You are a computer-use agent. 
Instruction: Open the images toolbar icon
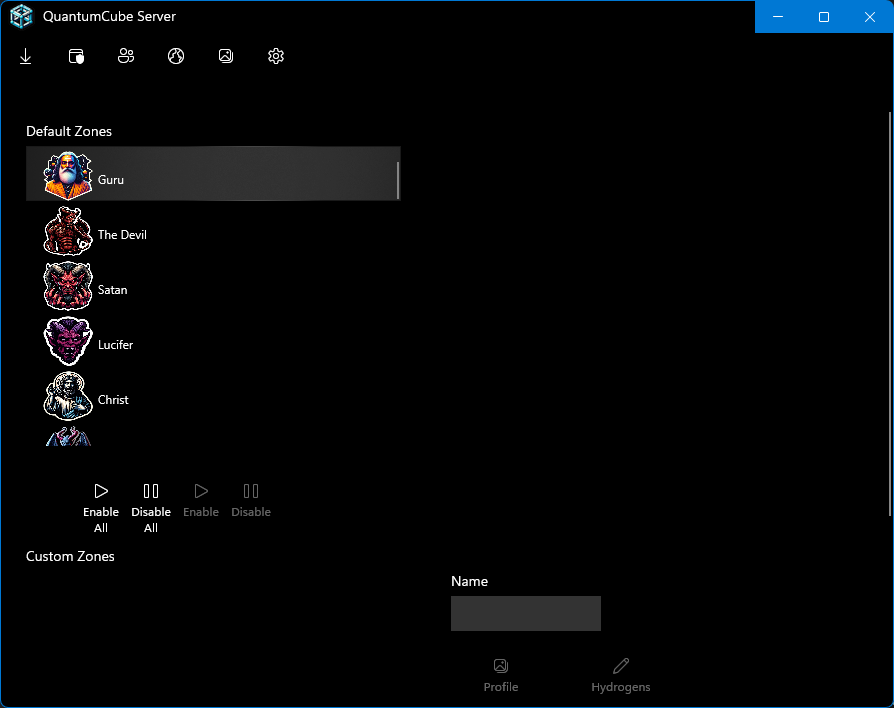click(226, 57)
